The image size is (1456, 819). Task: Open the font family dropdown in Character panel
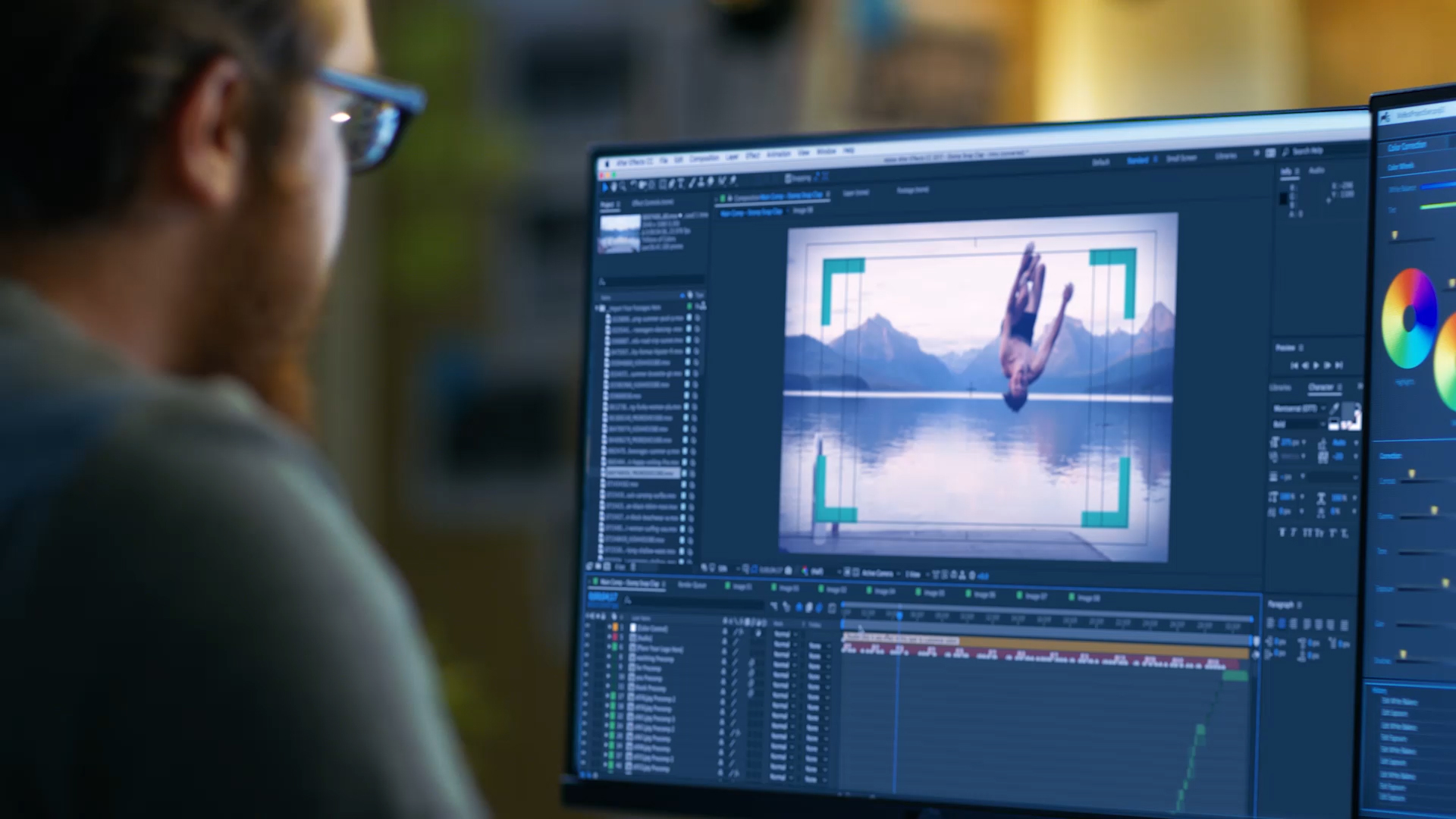click(x=1300, y=409)
